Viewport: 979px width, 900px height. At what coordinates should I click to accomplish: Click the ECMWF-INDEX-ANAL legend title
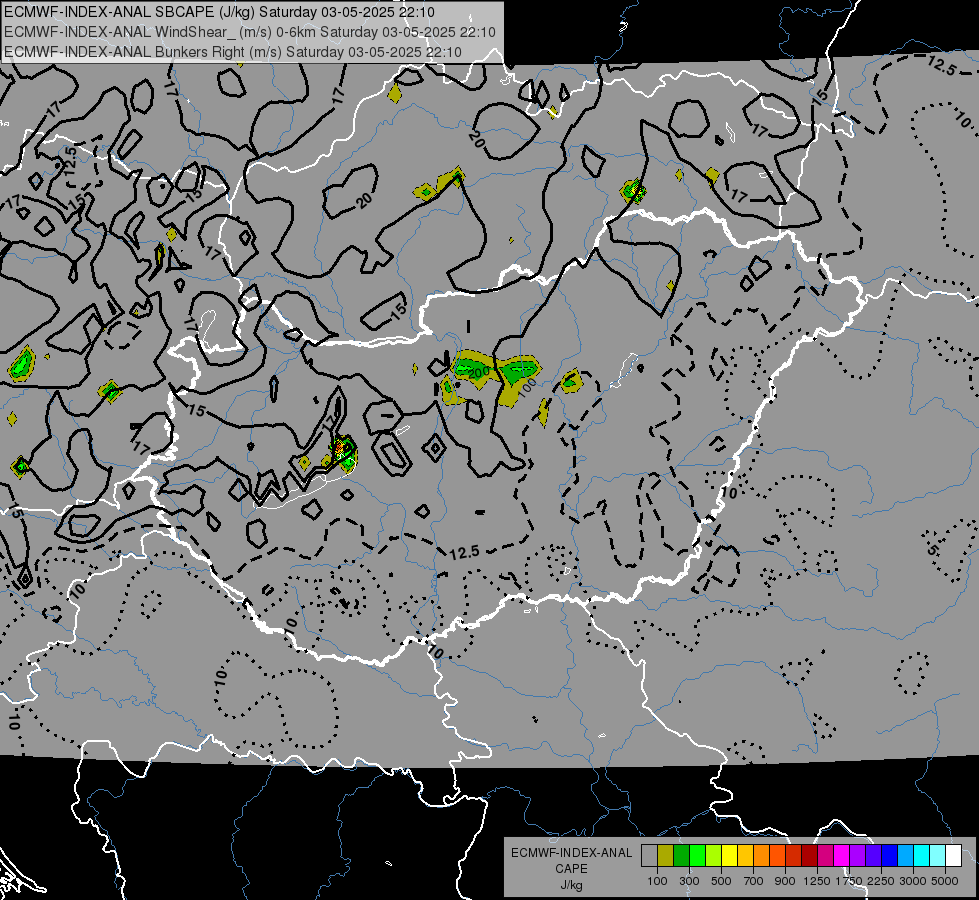point(571,853)
